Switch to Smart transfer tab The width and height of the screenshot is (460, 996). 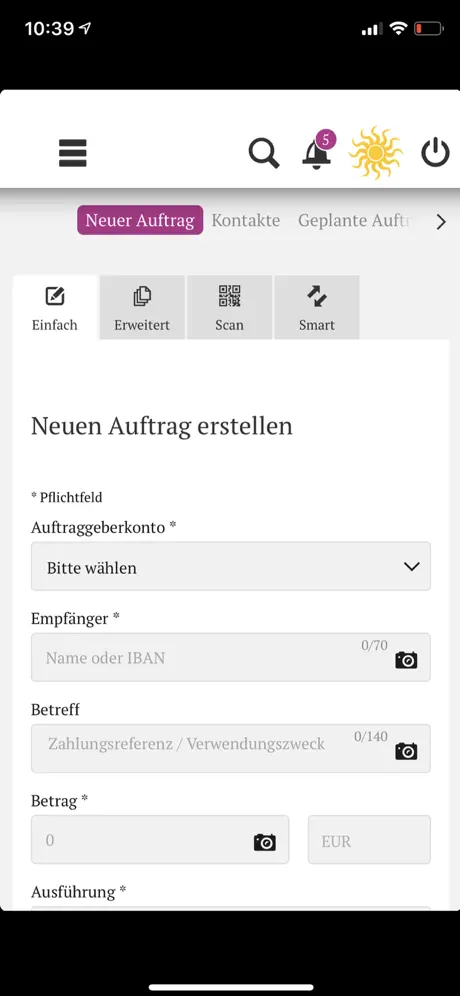pyautogui.click(x=316, y=307)
